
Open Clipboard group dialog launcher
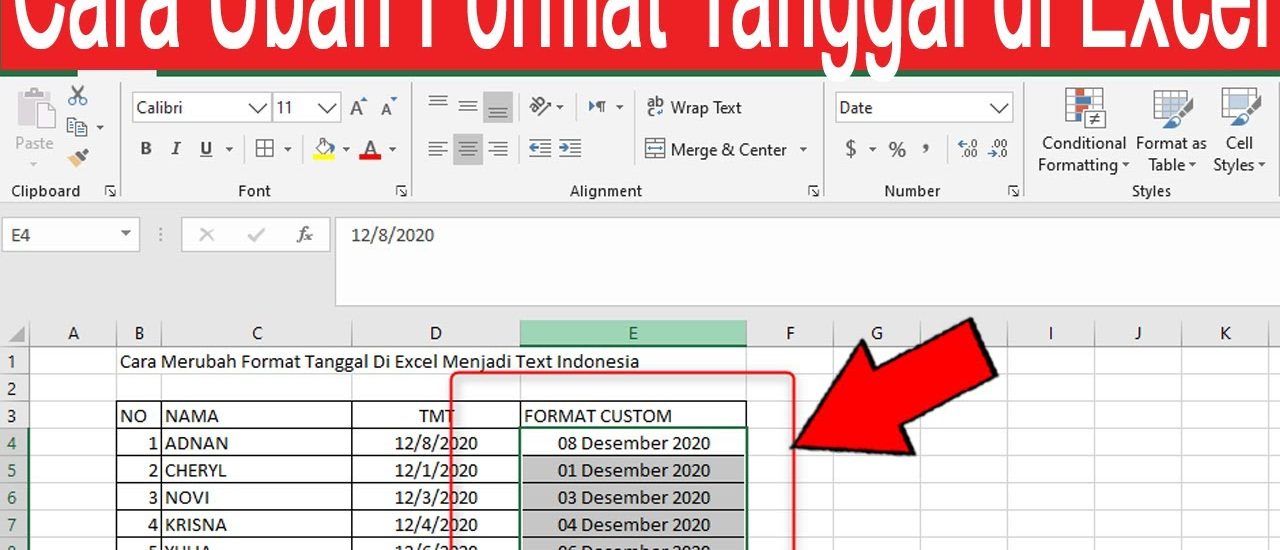click(110, 191)
